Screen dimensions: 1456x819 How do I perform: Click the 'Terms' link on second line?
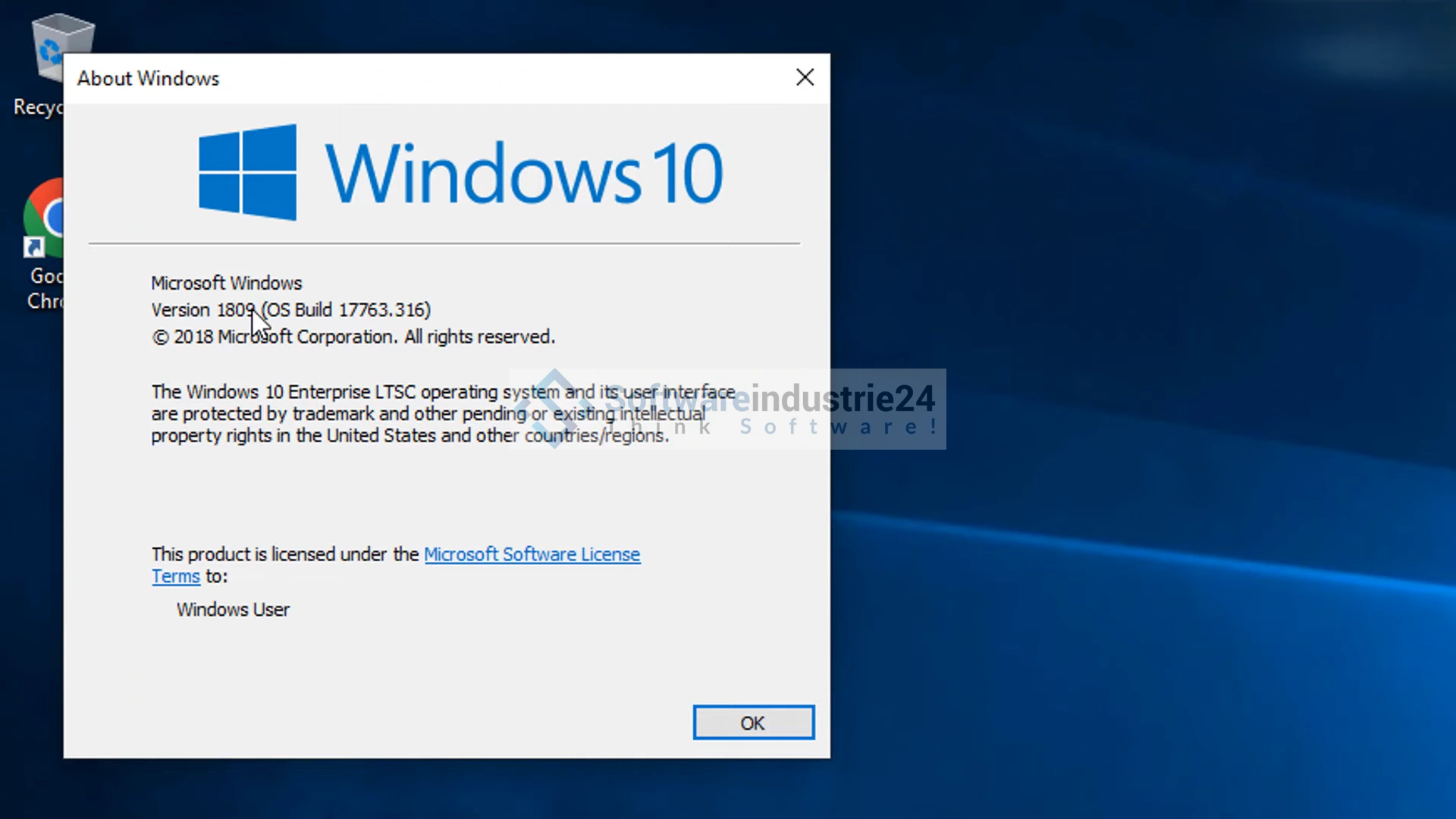[175, 576]
